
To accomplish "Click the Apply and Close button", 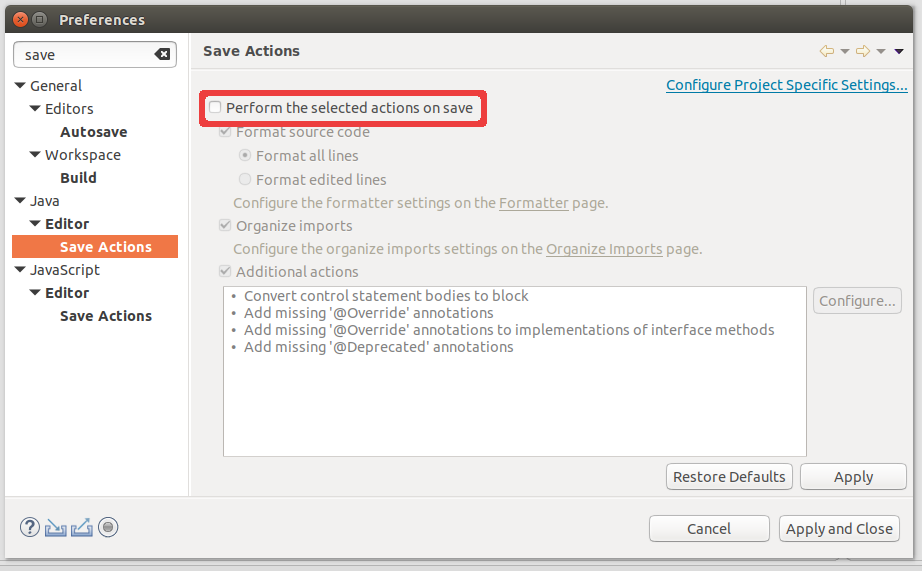I will coord(839,529).
